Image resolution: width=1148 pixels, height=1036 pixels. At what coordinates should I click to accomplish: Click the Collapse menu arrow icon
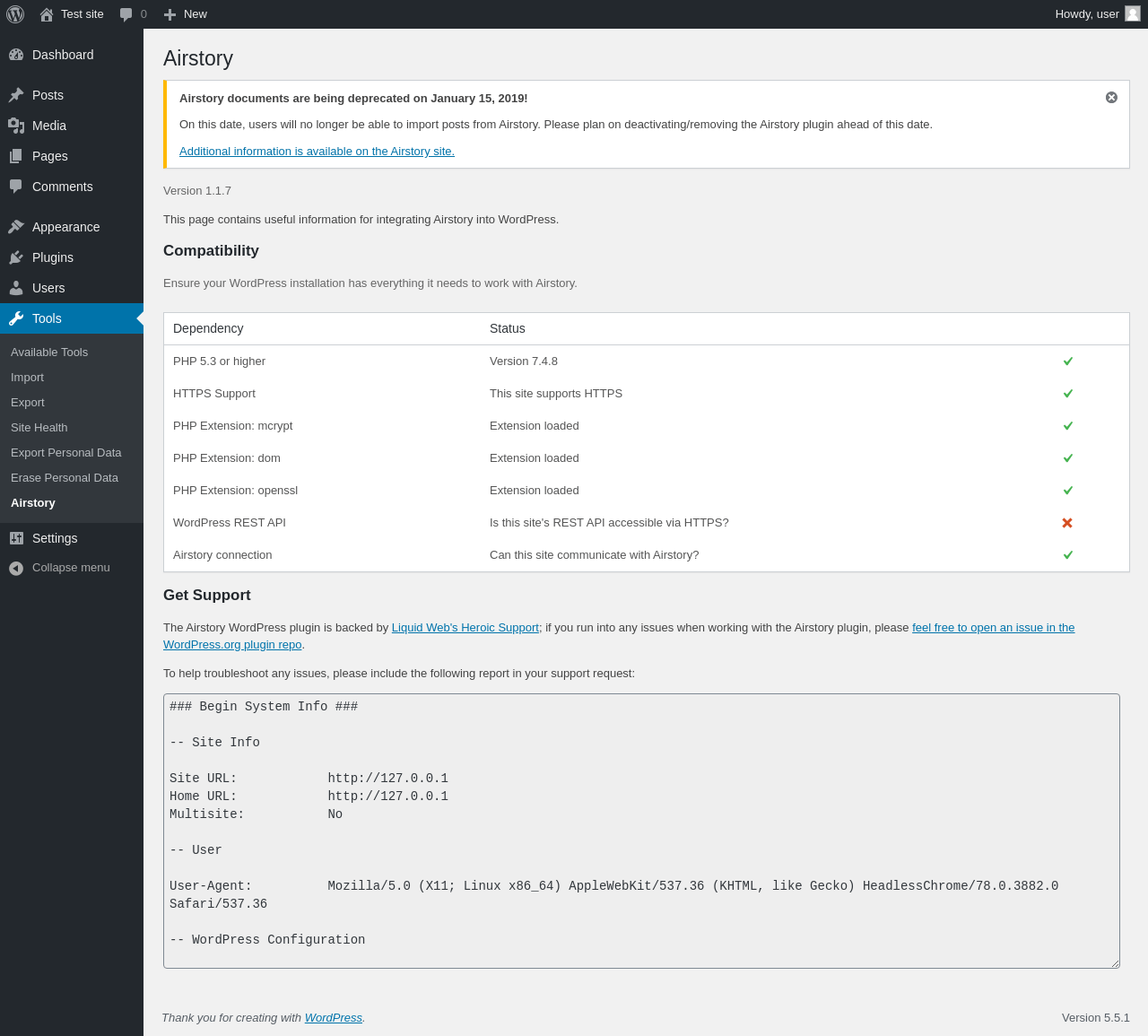coord(16,568)
